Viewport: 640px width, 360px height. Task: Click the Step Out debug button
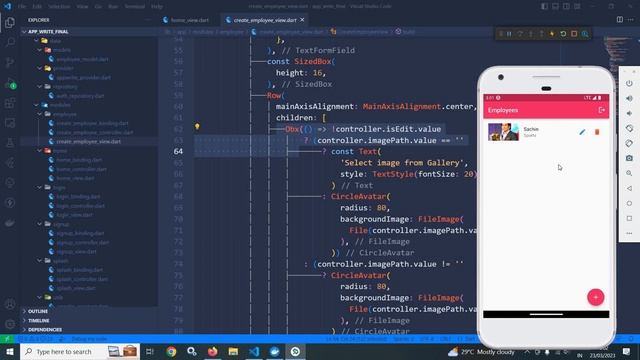pos(542,34)
